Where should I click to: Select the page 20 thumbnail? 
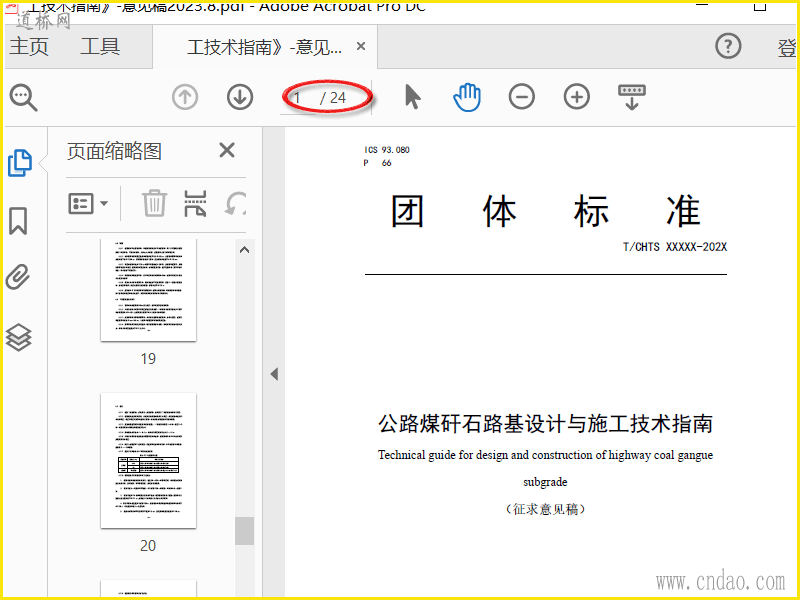tap(148, 460)
